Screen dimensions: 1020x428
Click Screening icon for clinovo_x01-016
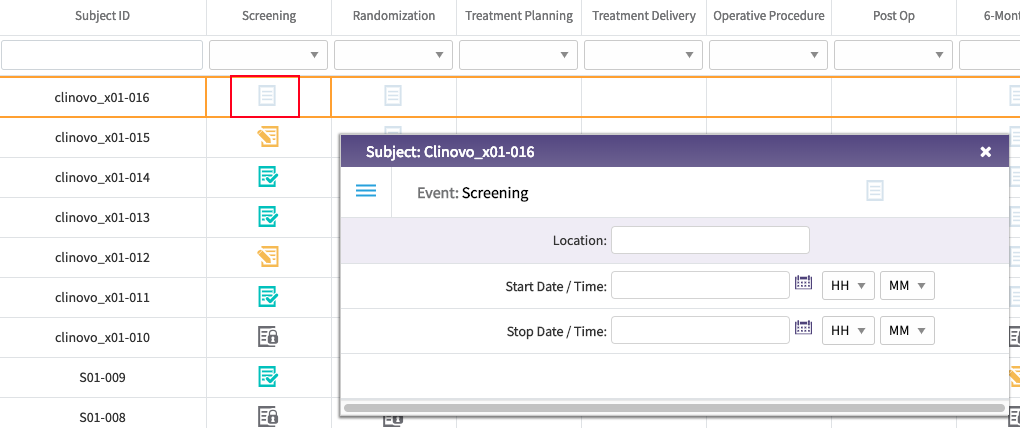click(x=266, y=96)
